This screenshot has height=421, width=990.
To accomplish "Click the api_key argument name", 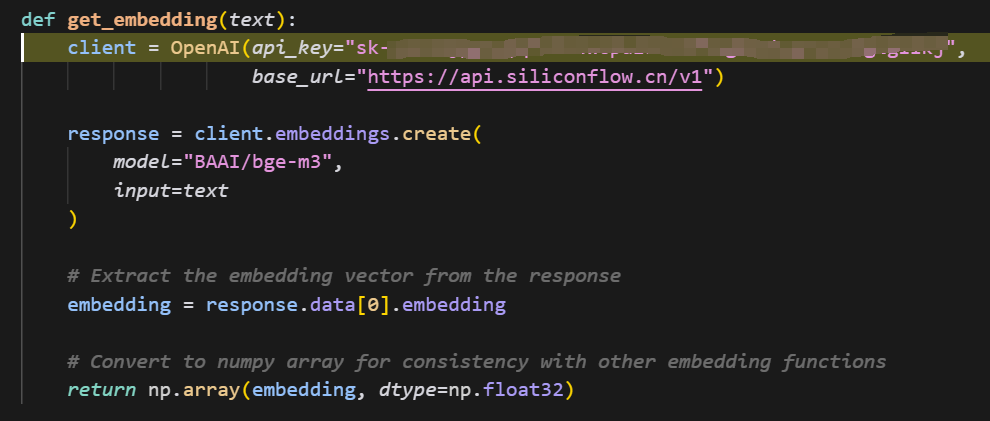I will point(292,48).
